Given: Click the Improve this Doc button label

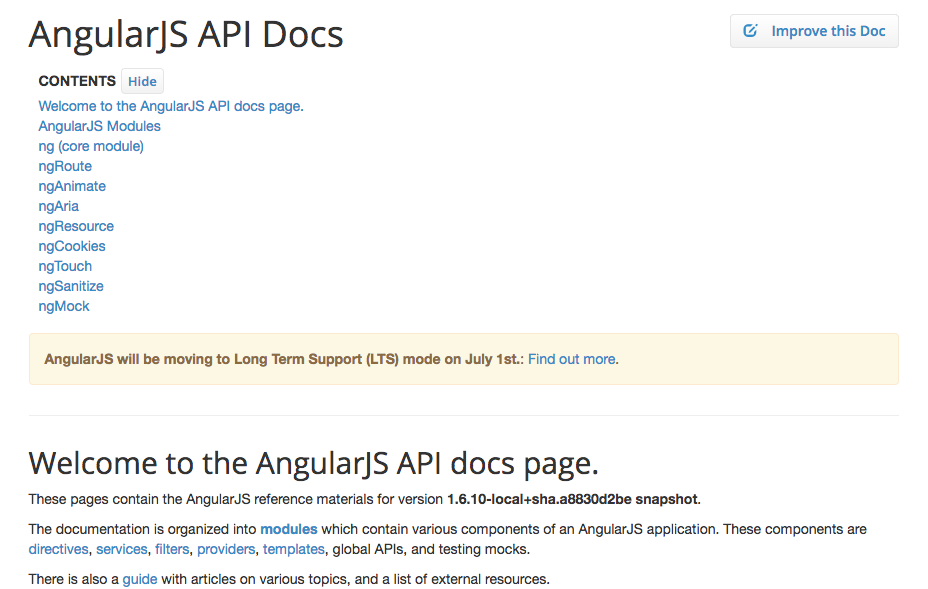Looking at the screenshot, I should [828, 31].
